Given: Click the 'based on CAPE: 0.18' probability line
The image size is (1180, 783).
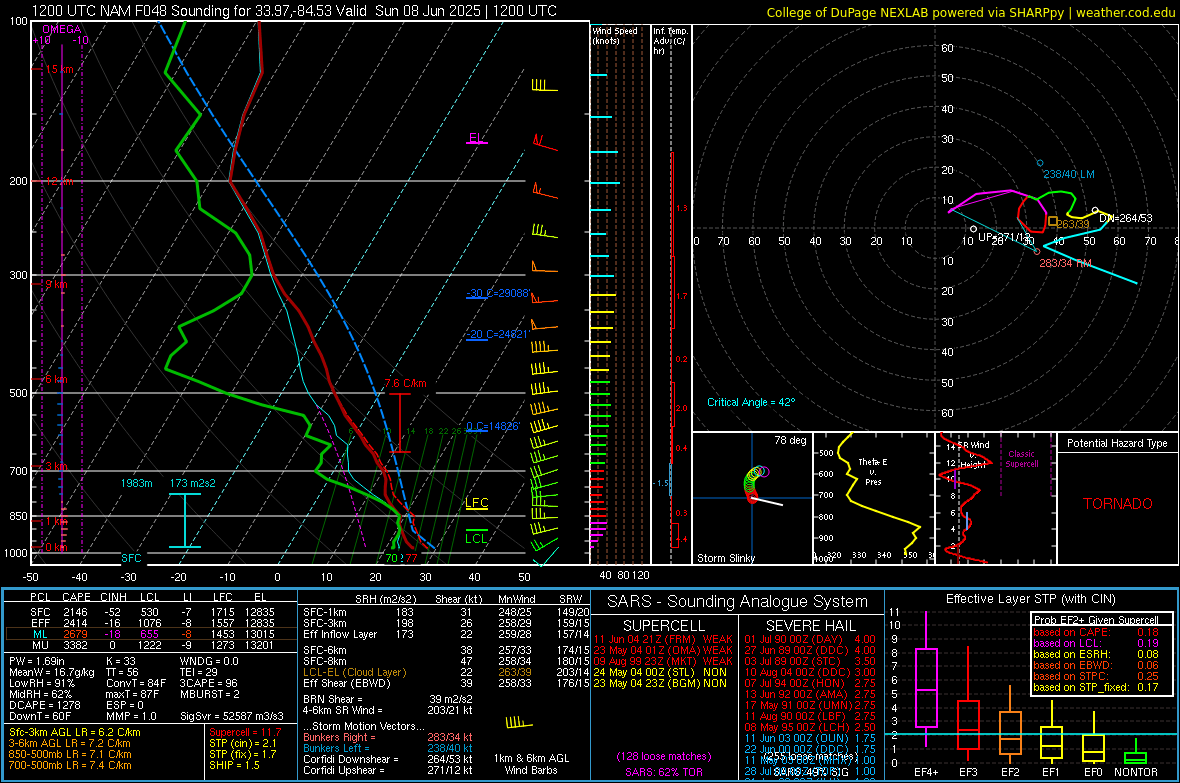Looking at the screenshot, I should (x=1096, y=632).
